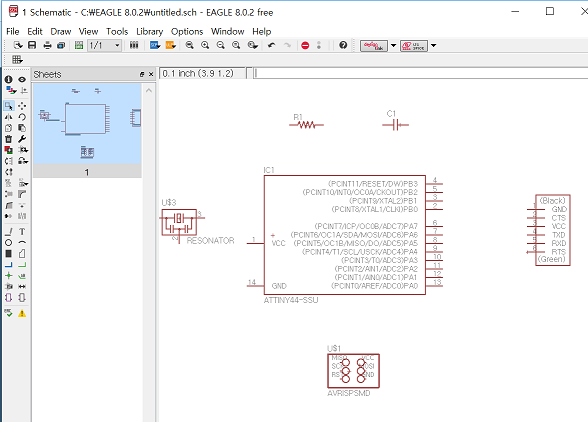
Task: Select the Mark origin tool
Action: [24, 90]
